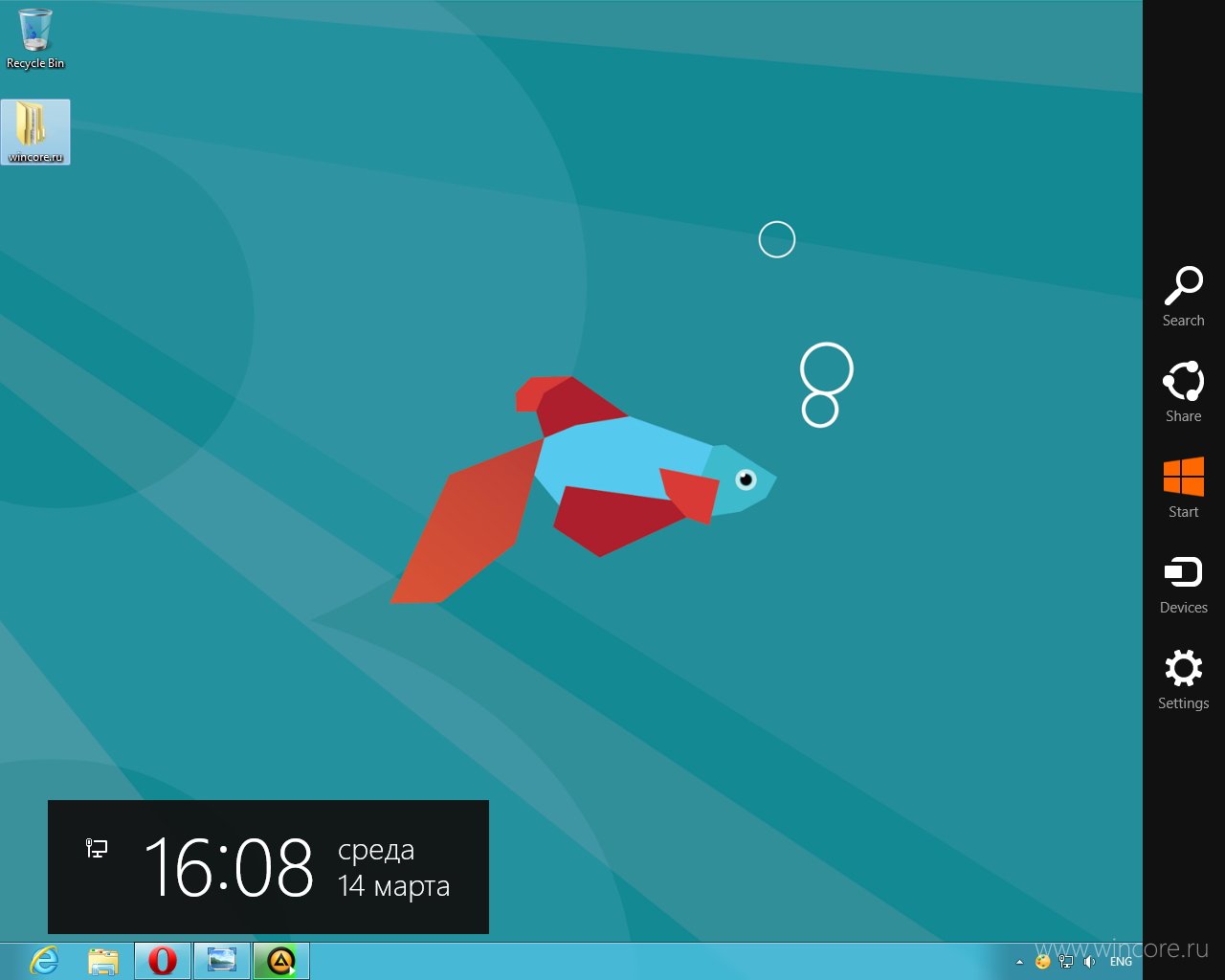1225x980 pixels.
Task: Open the volume speaker tray icon
Action: click(1089, 962)
